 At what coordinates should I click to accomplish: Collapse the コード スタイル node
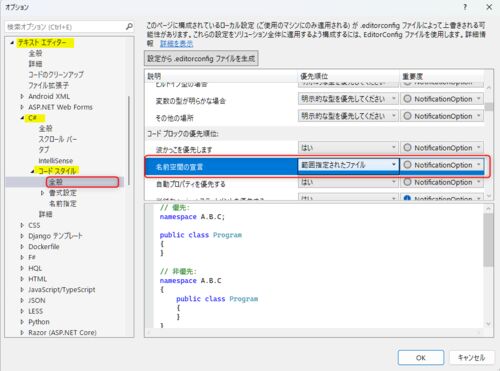click(32, 171)
